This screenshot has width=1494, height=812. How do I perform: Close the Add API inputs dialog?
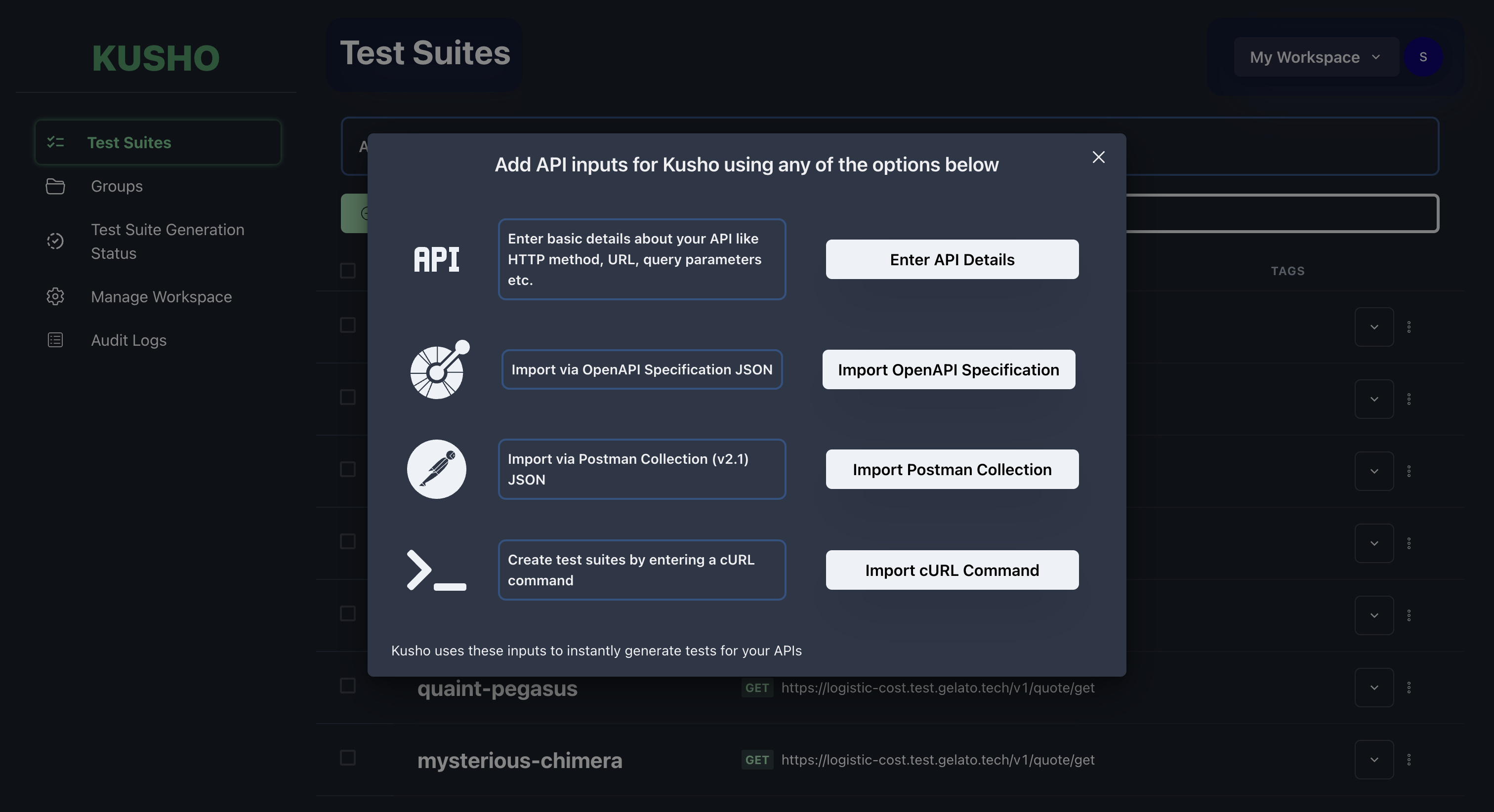point(1098,157)
